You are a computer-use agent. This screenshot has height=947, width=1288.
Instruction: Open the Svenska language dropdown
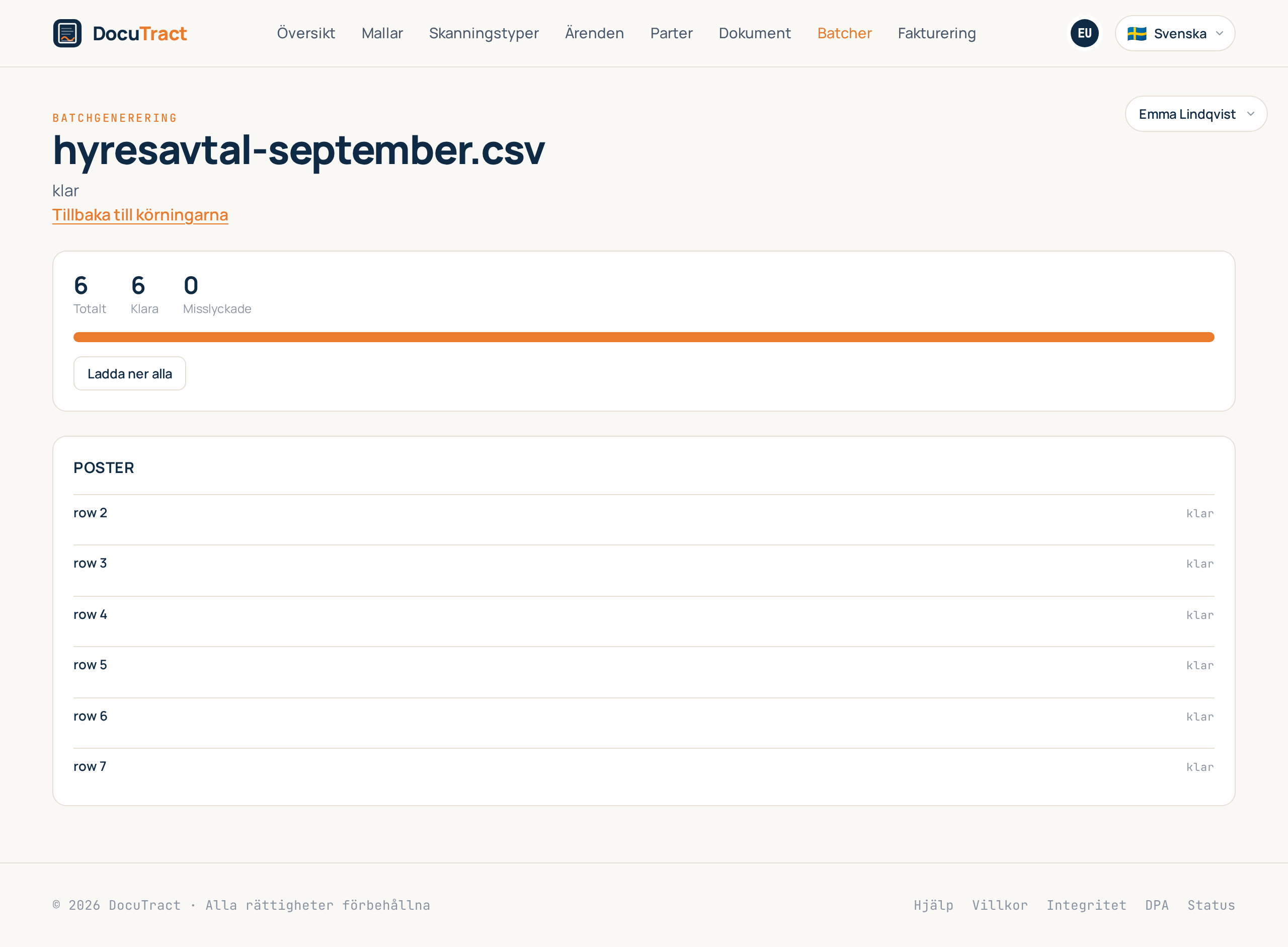coord(1174,33)
